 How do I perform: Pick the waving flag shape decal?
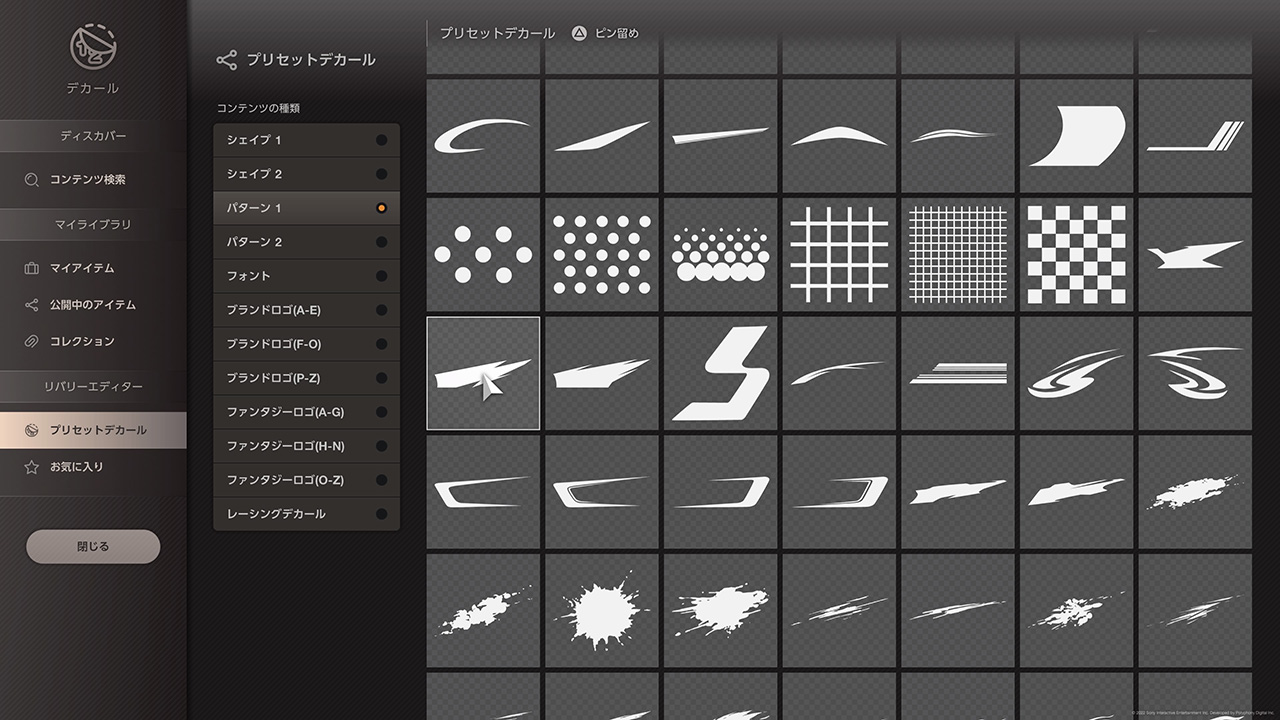point(1077,135)
